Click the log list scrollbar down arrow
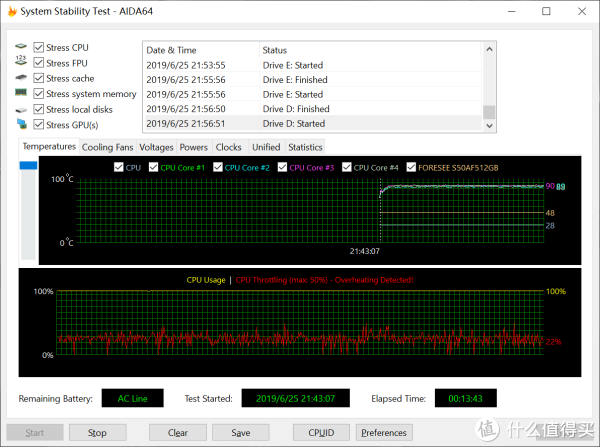 pos(488,124)
